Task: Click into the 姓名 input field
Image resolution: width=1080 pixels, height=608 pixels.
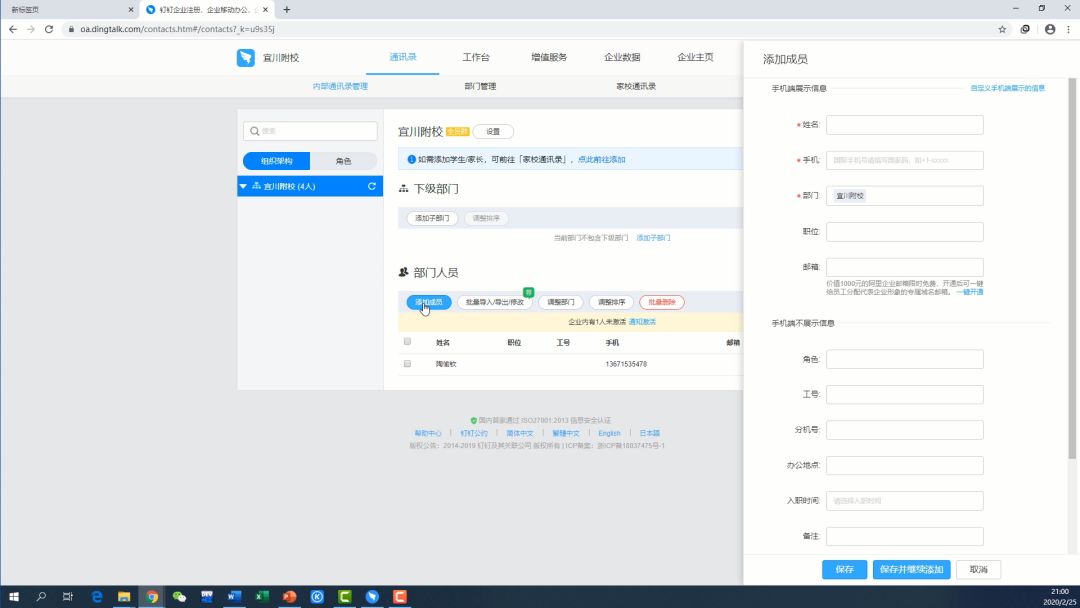Action: [904, 125]
